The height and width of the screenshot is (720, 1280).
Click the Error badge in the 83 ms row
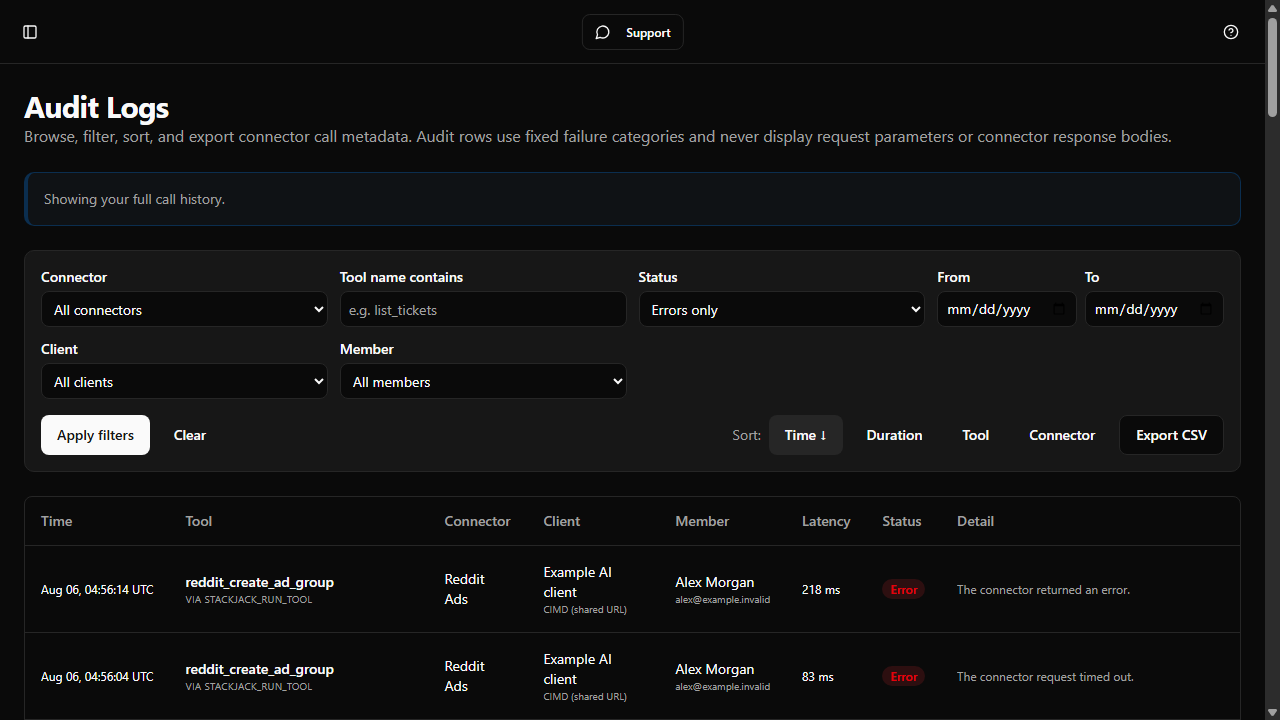(x=904, y=677)
